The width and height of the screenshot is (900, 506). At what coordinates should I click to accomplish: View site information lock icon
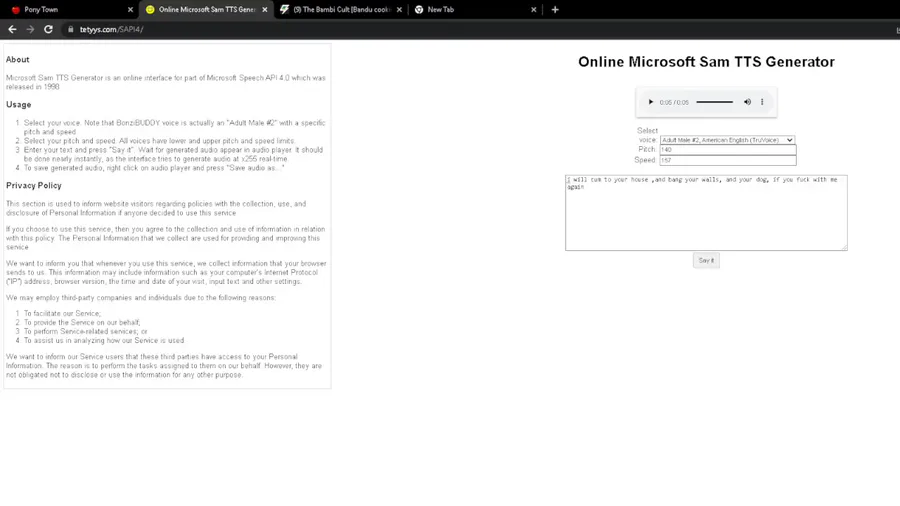71,29
